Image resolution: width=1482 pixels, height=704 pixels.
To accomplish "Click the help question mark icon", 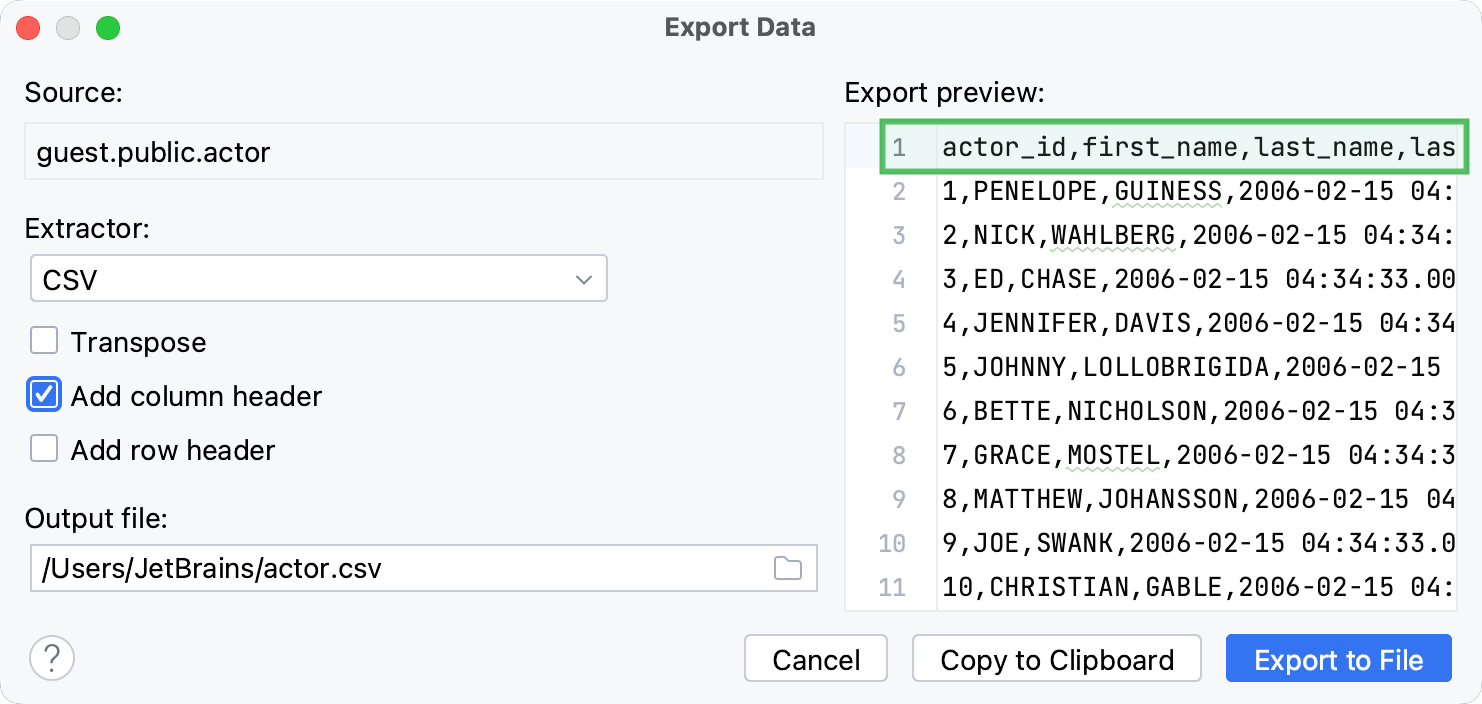I will 52,658.
